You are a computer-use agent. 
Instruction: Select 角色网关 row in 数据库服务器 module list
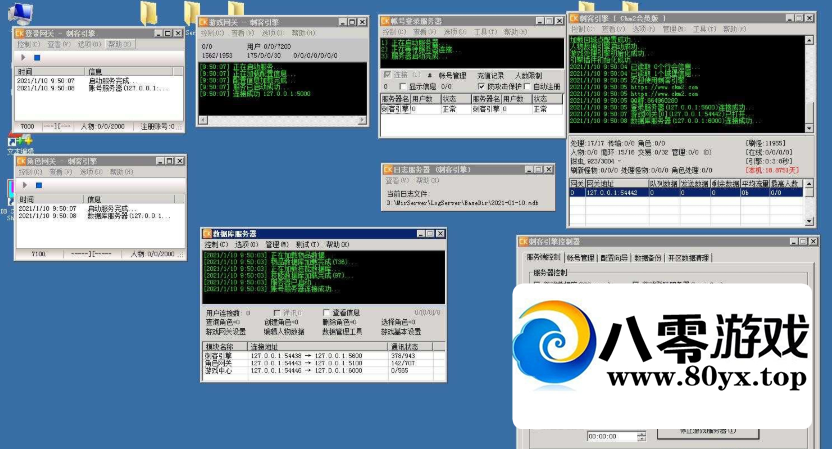[x=324, y=363]
